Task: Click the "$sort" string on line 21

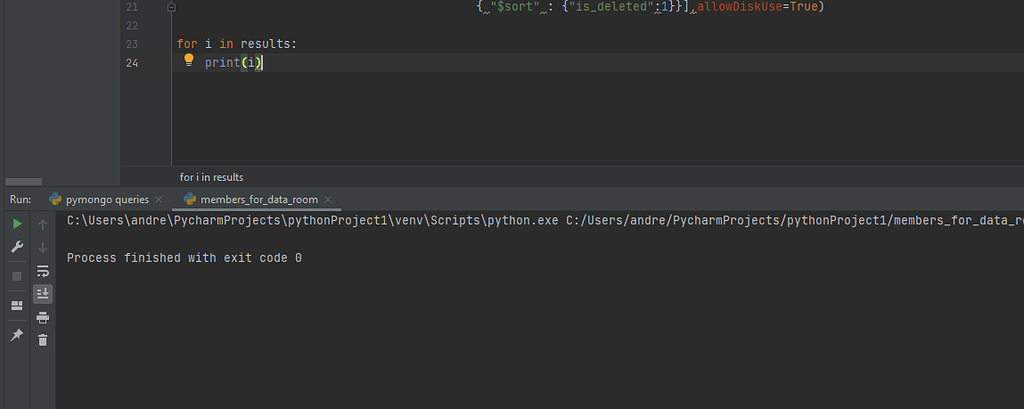Action: point(515,7)
